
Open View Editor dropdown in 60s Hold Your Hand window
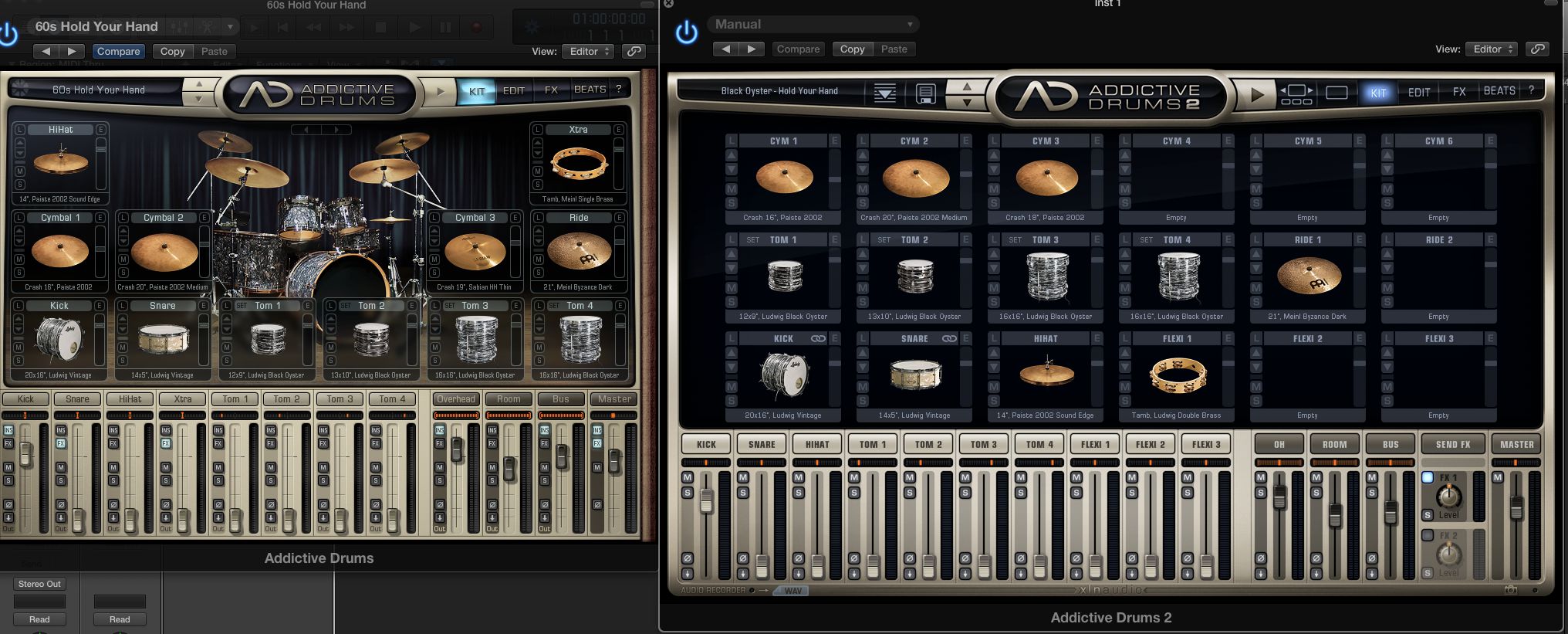point(589,51)
